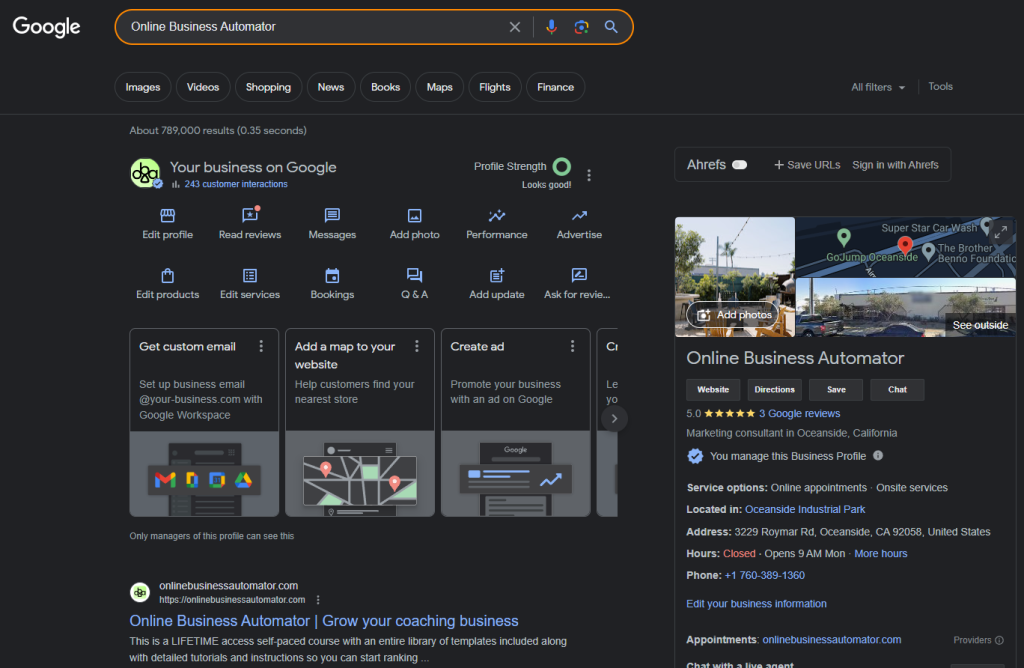Open Read reviews icon
Image resolution: width=1024 pixels, height=668 pixels.
click(249, 215)
